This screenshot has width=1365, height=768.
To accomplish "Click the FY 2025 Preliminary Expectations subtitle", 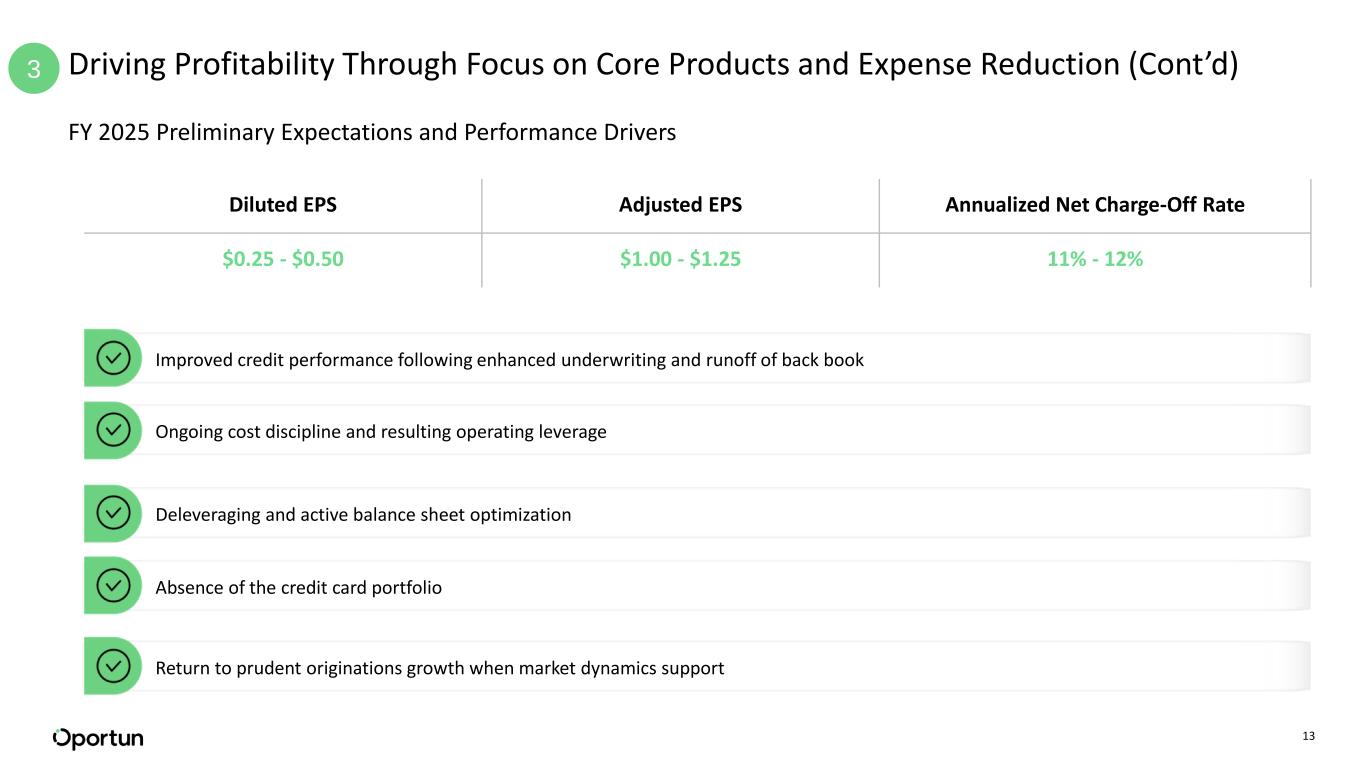I will coord(372,132).
